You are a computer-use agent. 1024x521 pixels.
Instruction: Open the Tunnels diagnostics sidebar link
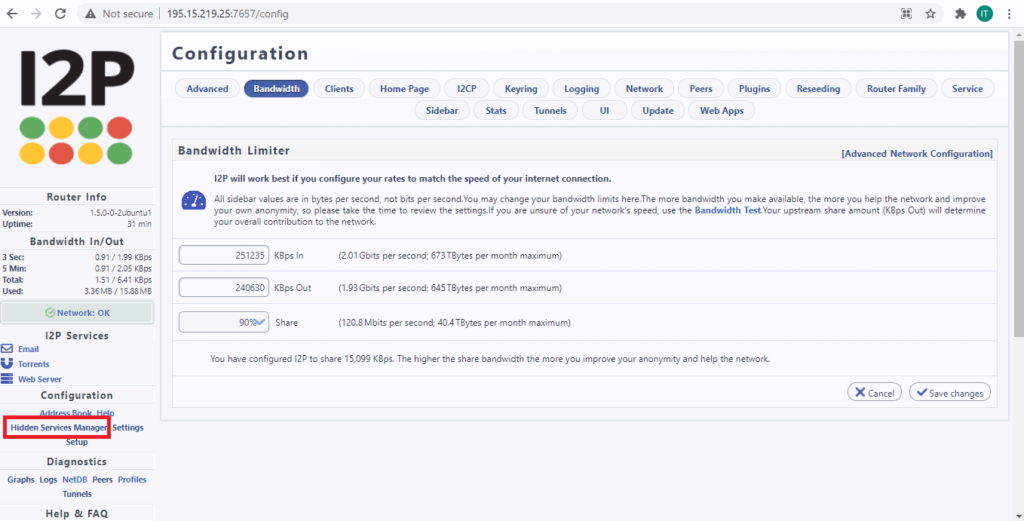tap(76, 494)
